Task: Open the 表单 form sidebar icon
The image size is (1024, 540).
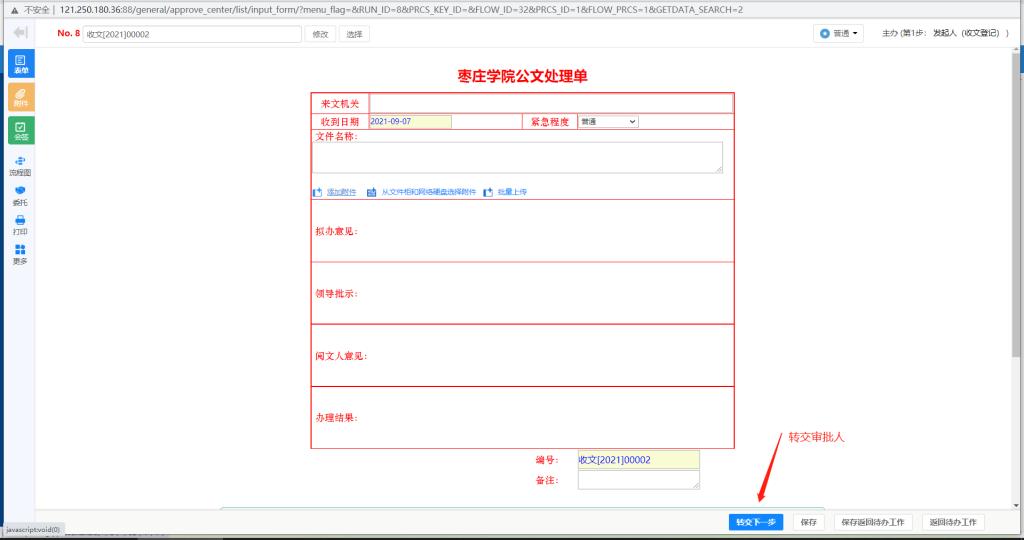Action: pos(21,64)
